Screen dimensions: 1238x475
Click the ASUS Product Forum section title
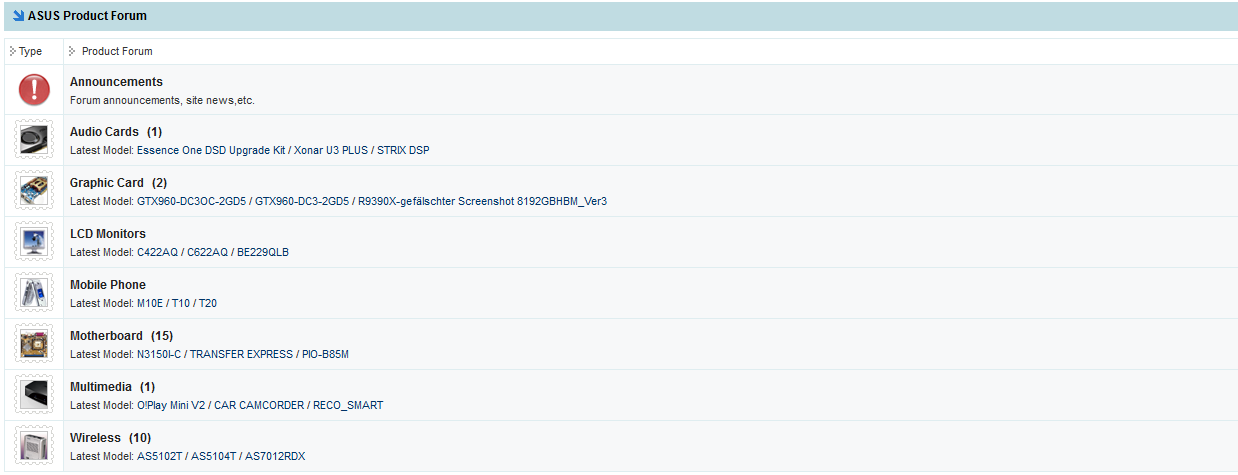[87, 15]
